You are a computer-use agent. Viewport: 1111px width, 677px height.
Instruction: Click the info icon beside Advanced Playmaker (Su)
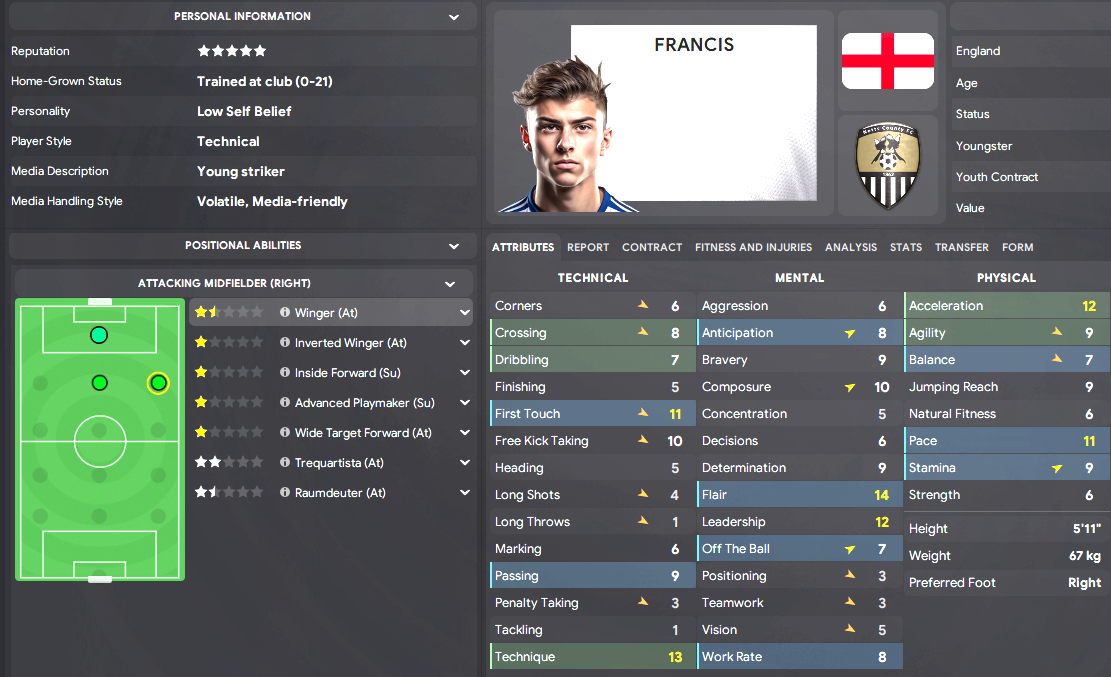pos(285,403)
